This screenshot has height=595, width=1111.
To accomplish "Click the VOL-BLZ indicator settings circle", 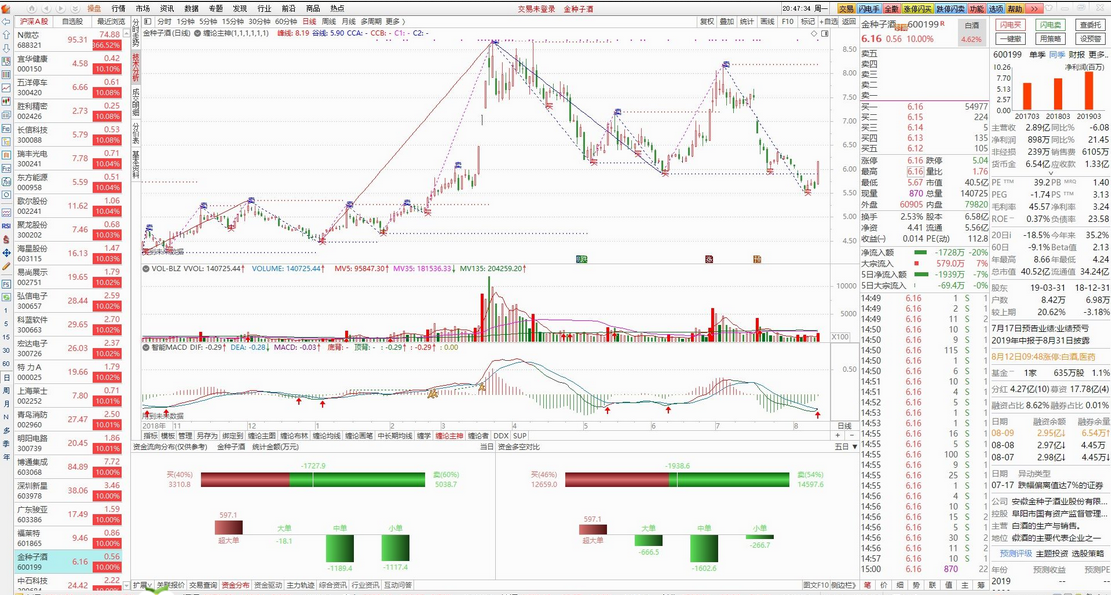I will point(146,269).
